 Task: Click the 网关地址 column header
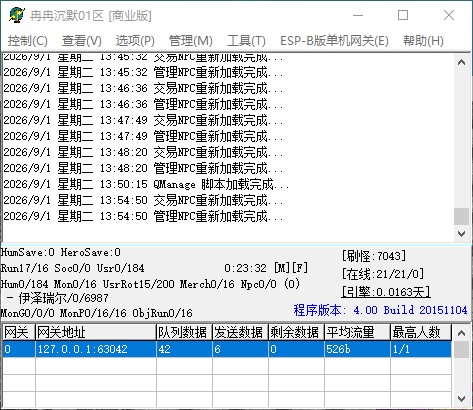point(96,332)
